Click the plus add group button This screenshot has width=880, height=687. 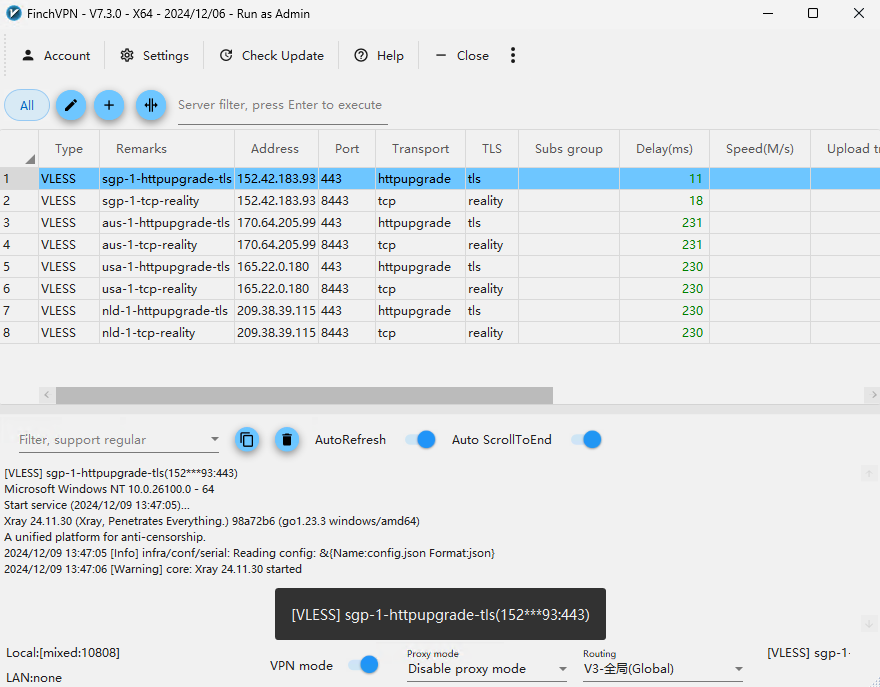point(109,105)
